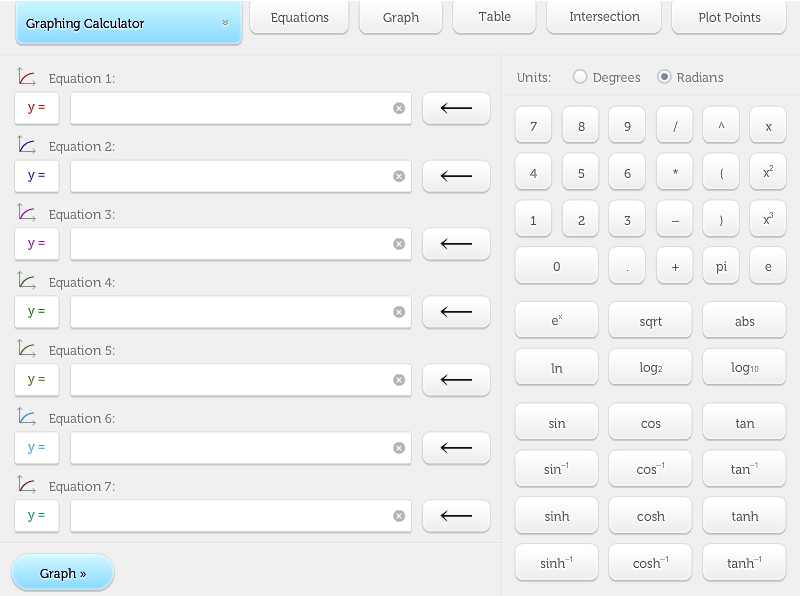This screenshot has width=801, height=596.
Task: Clear the Equation 1 input field
Action: 399,108
